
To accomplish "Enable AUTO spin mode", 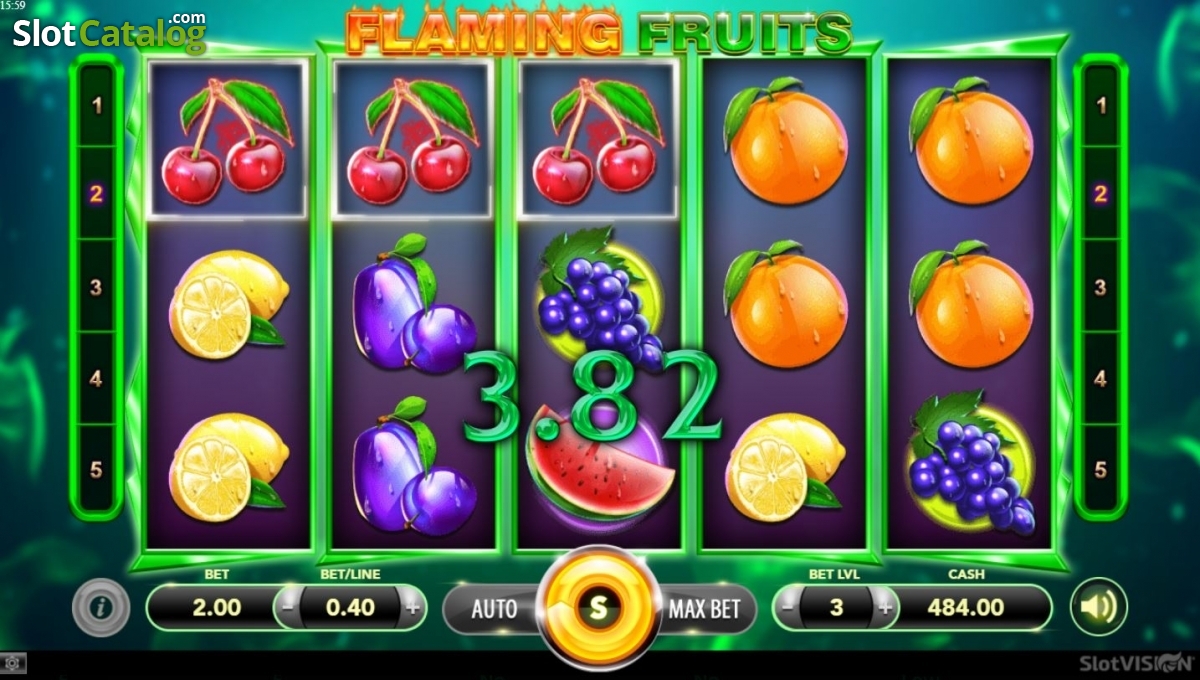I will (x=494, y=608).
